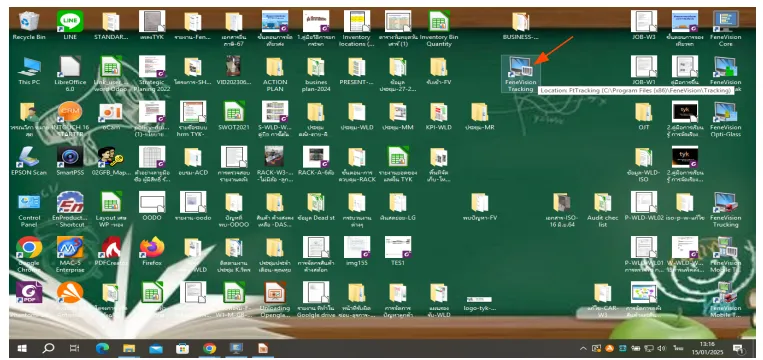This screenshot has height=360, width=763.
Task: Open the Inventory Bin Quantity spreadsheet
Action: click(x=438, y=28)
